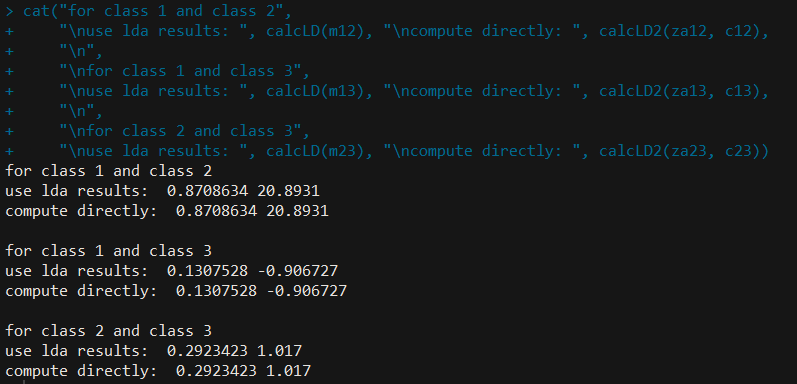
Task: Click output line "for class 1 and class 3"
Action: (108, 251)
